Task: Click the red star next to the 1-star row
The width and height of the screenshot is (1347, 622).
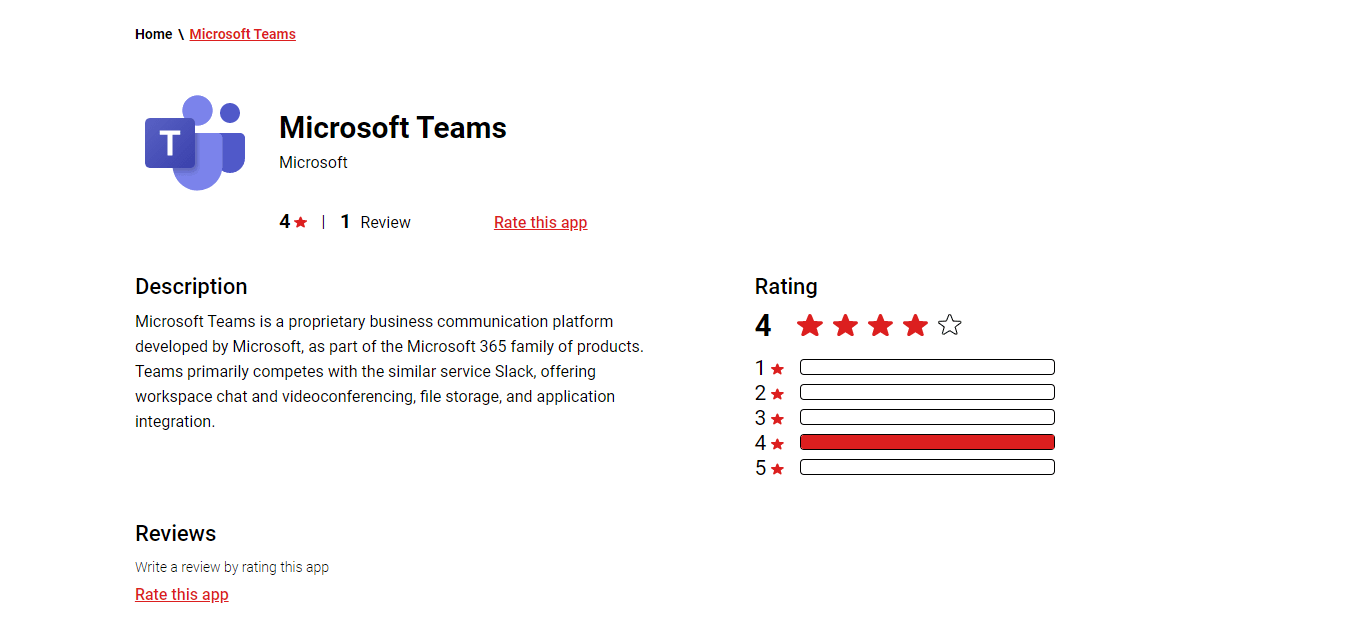Action: (x=776, y=367)
